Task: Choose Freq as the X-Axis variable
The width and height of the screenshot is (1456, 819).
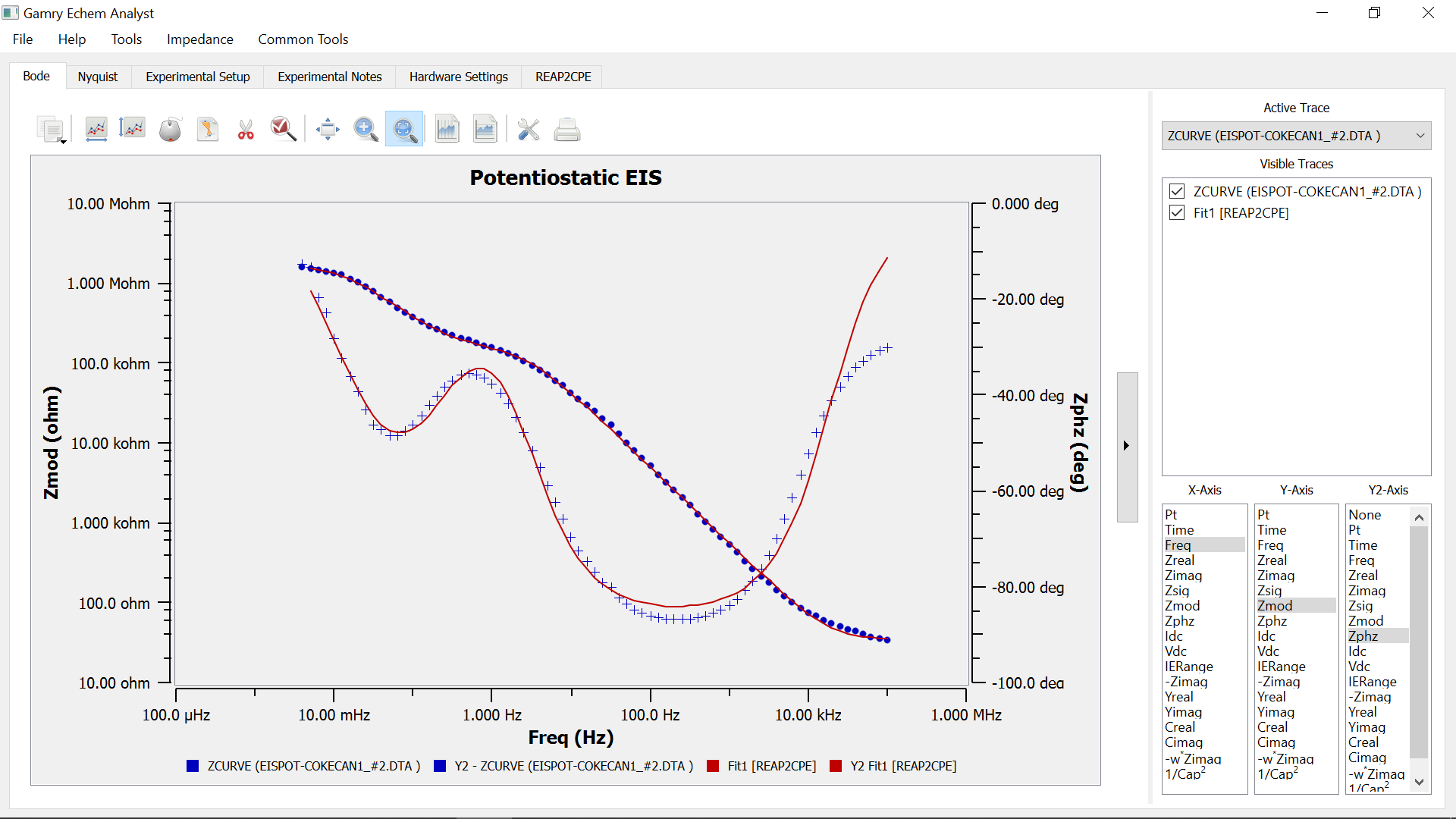Action: coord(1178,544)
